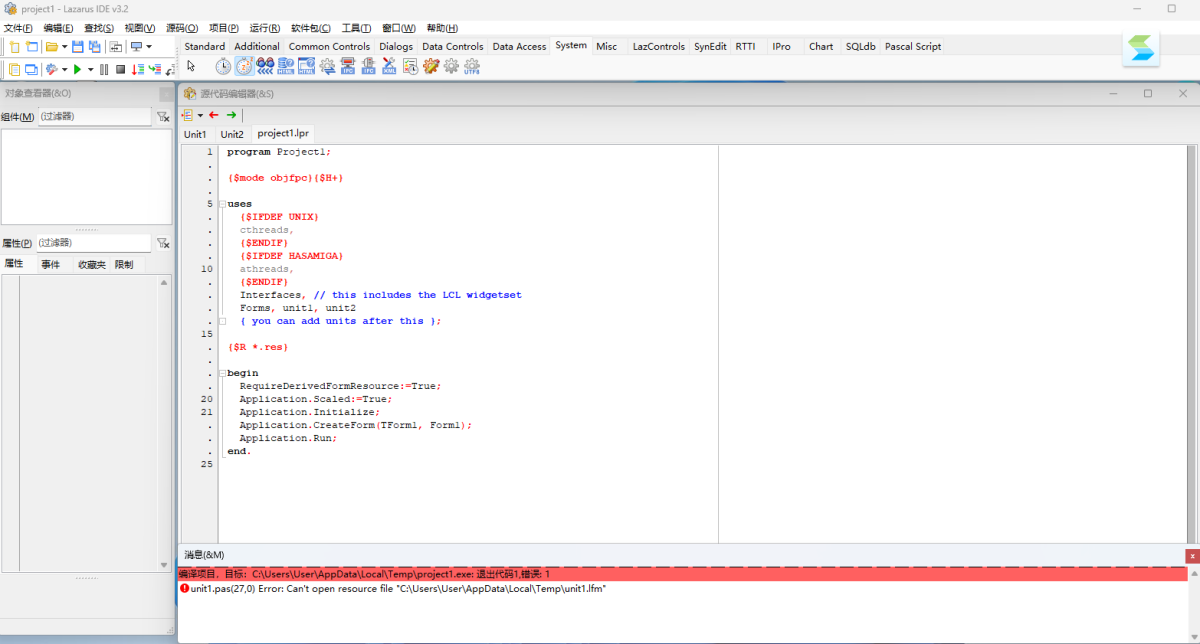This screenshot has height=644, width=1200.
Task: Clear the component filter in Object Inspector
Action: (x=163, y=117)
